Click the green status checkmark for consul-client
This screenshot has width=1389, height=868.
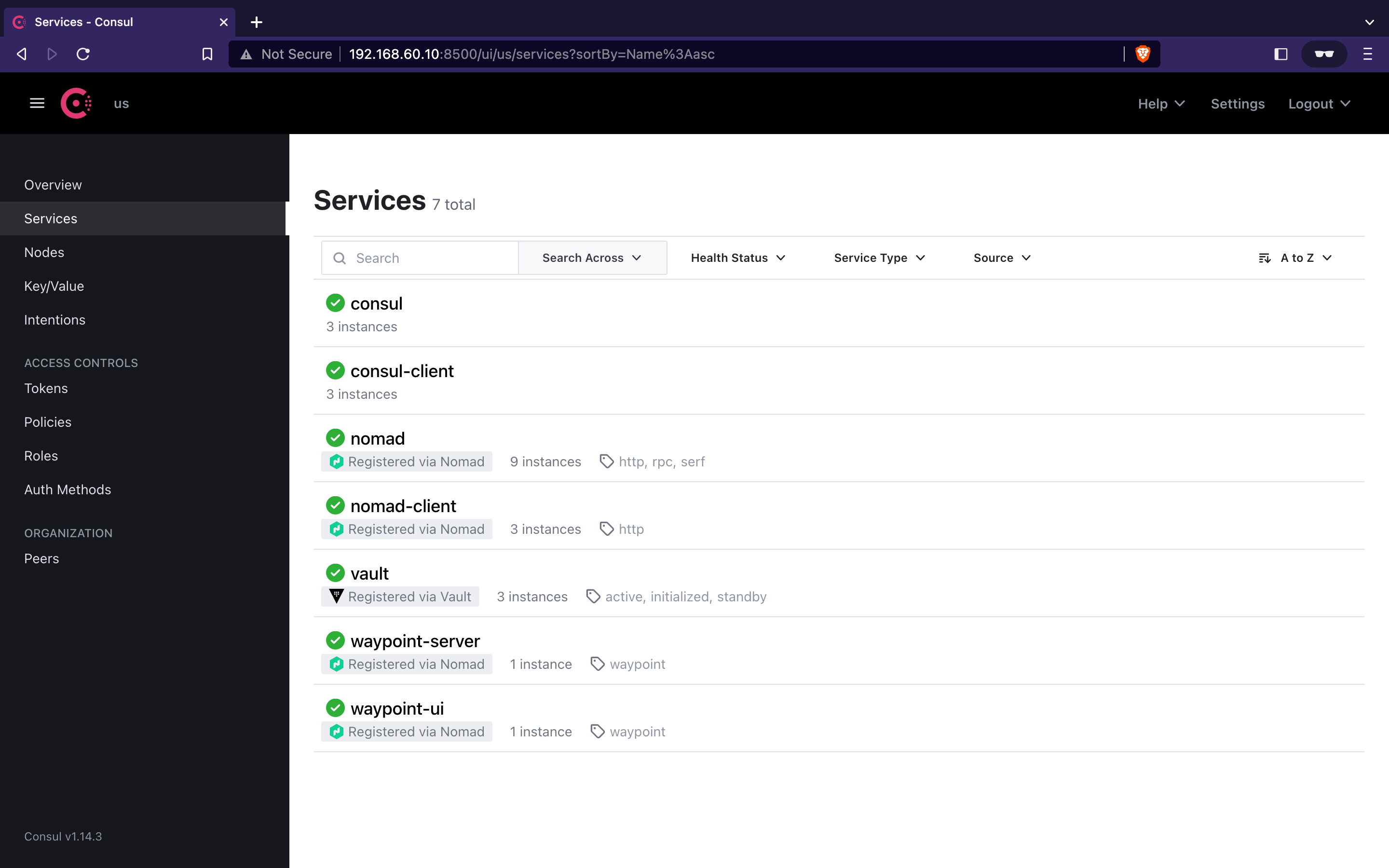pyautogui.click(x=334, y=370)
